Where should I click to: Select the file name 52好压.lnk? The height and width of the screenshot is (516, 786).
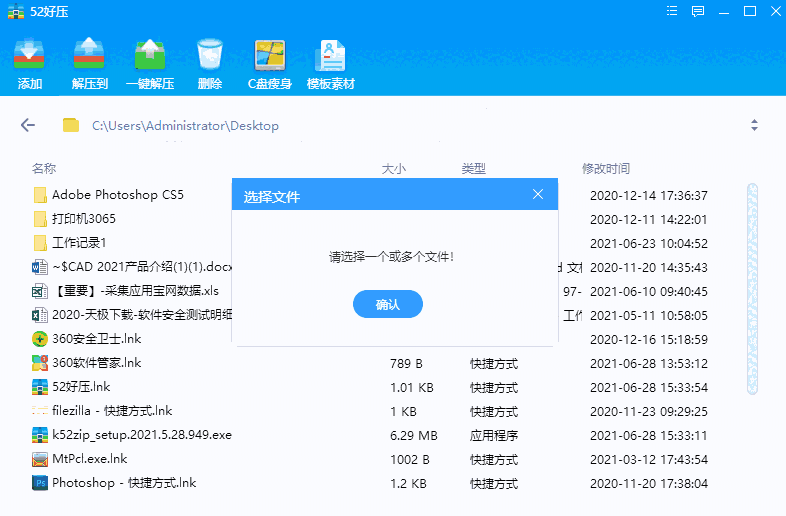click(81, 387)
